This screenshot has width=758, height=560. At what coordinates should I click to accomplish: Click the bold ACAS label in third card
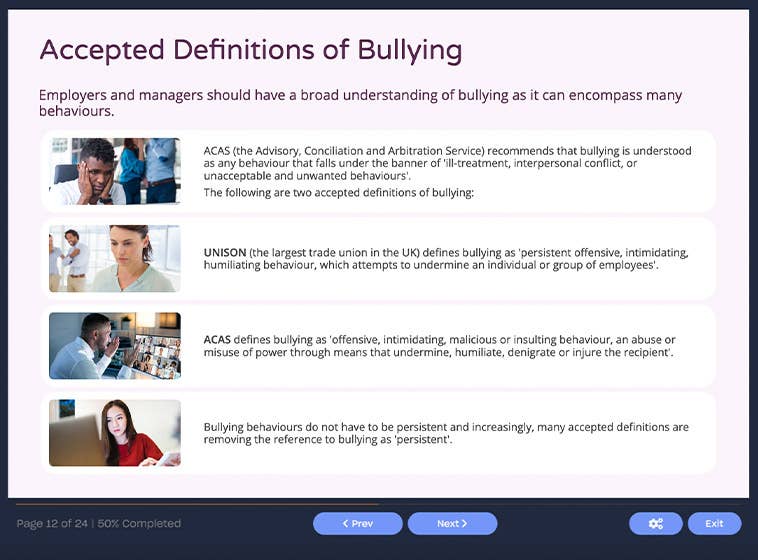(217, 339)
